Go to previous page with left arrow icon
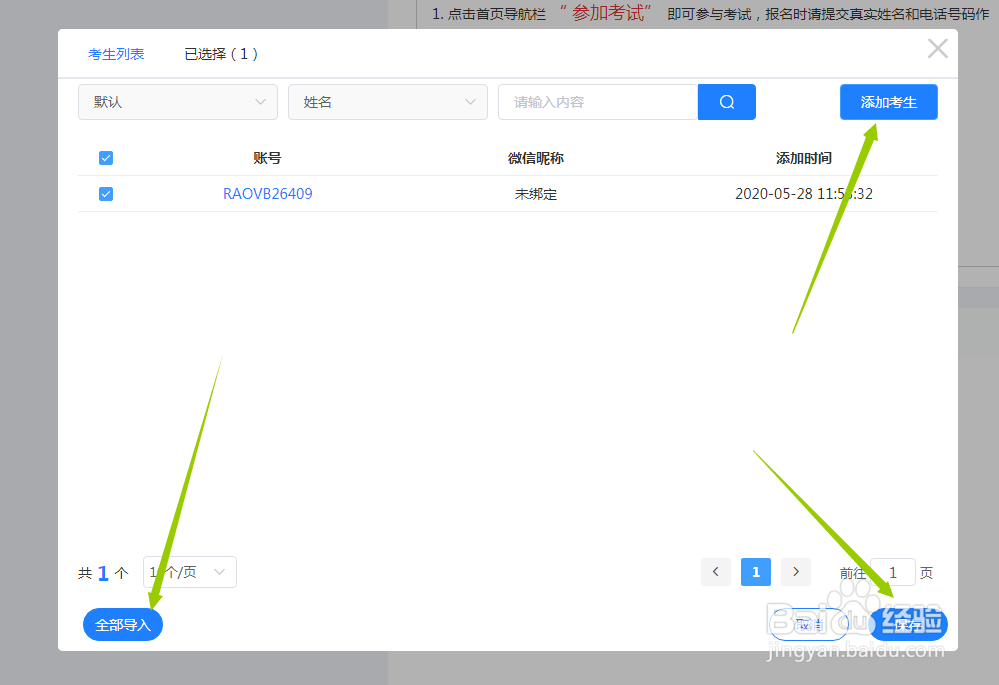This screenshot has height=685, width=999. (x=715, y=571)
